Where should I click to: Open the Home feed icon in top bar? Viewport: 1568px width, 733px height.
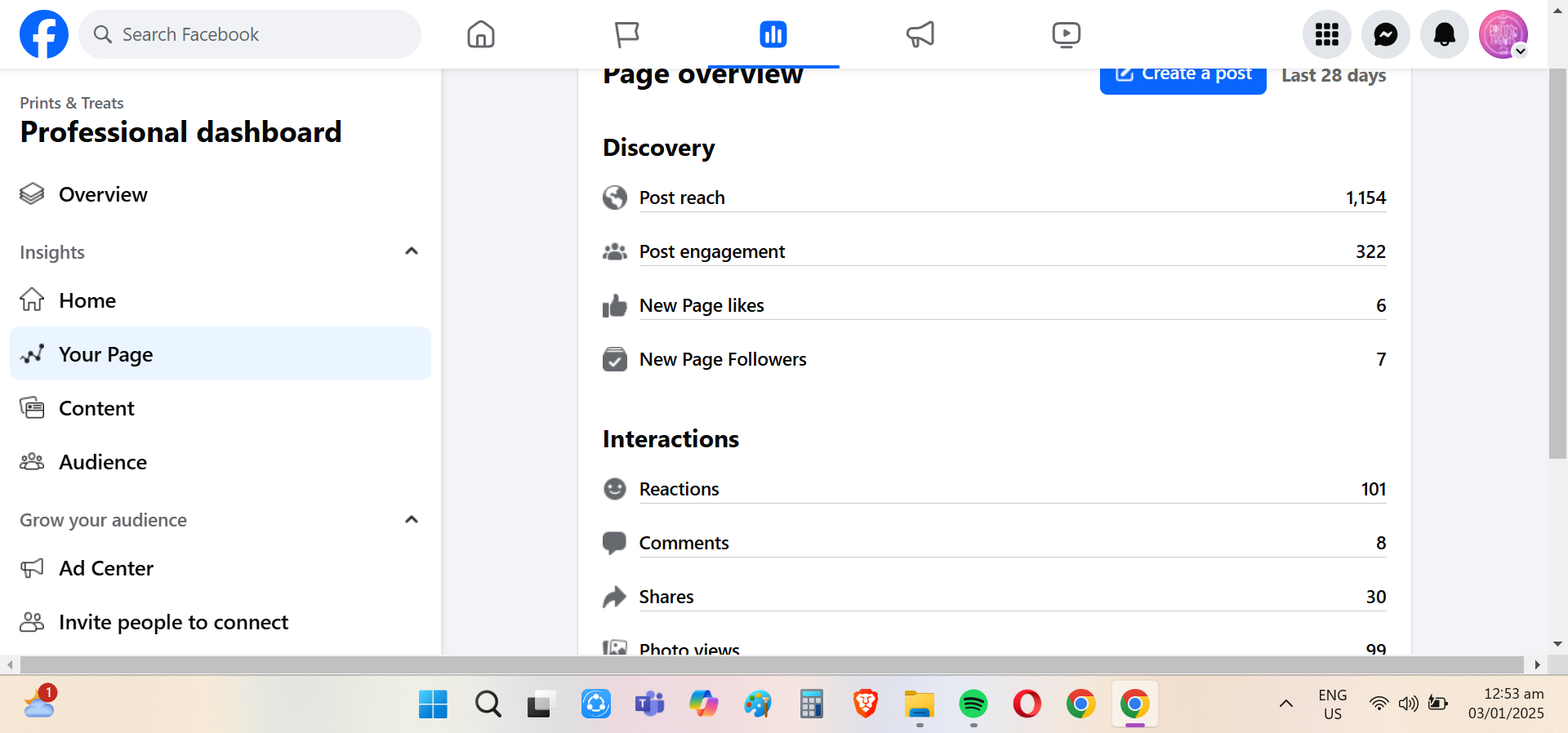pyautogui.click(x=481, y=34)
